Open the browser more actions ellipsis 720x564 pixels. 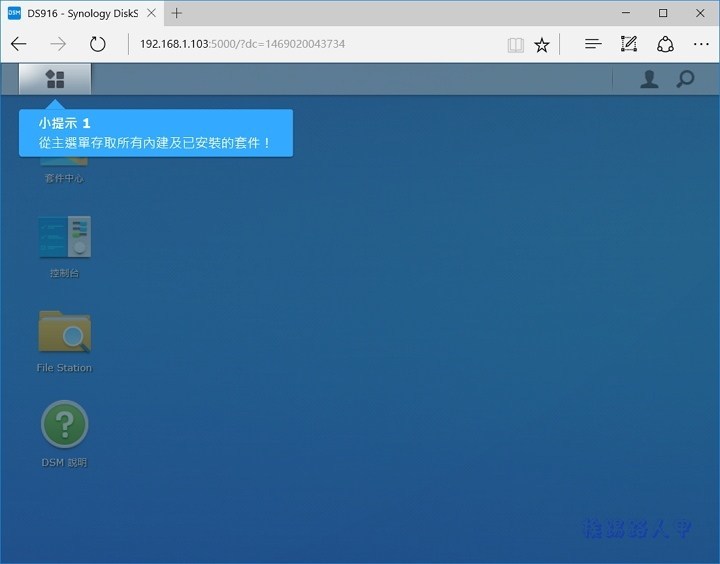point(701,44)
